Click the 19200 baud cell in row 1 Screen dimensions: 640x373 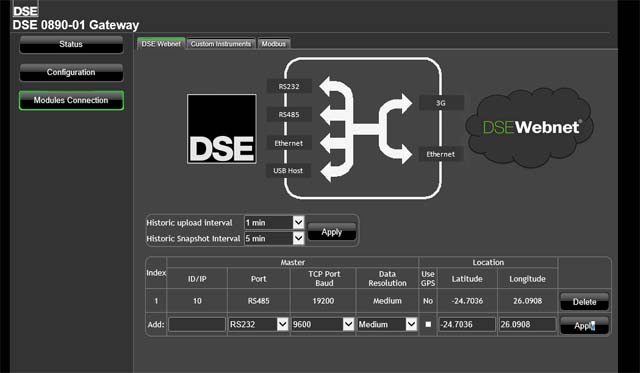[323, 301]
